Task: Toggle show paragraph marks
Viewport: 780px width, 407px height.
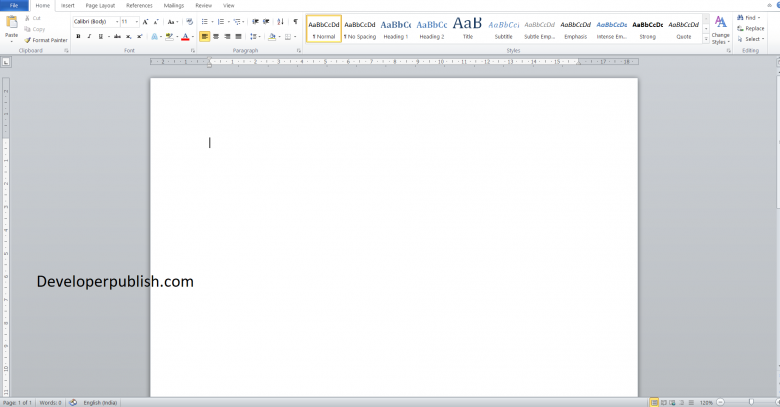Action: pos(295,21)
